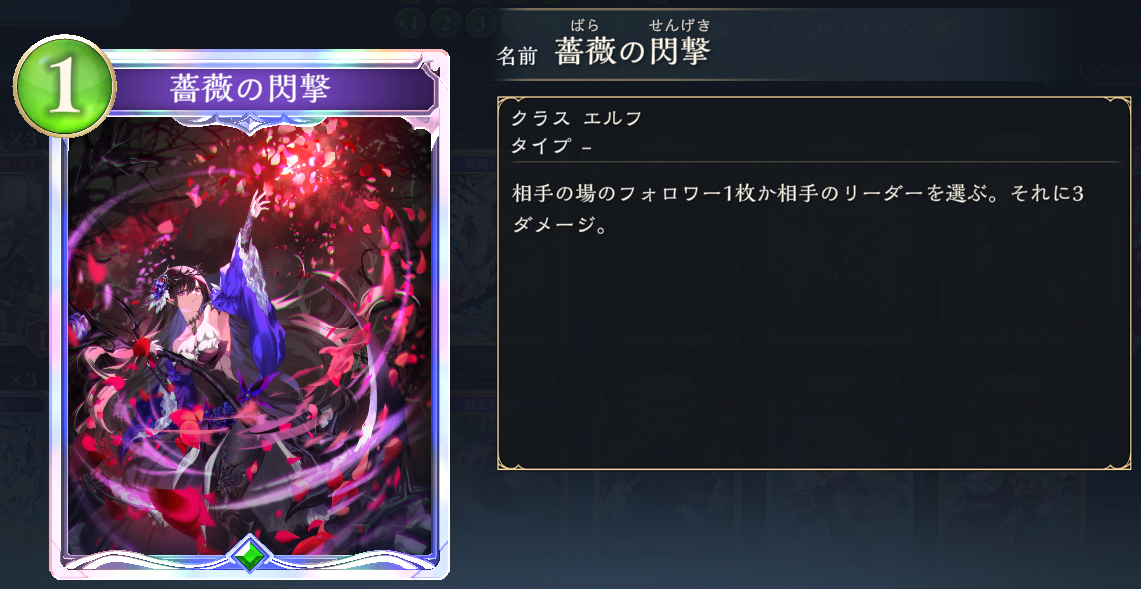Viewport: 1141px width, 589px height.
Task: Click the タイプ type line
Action: click(x=552, y=146)
